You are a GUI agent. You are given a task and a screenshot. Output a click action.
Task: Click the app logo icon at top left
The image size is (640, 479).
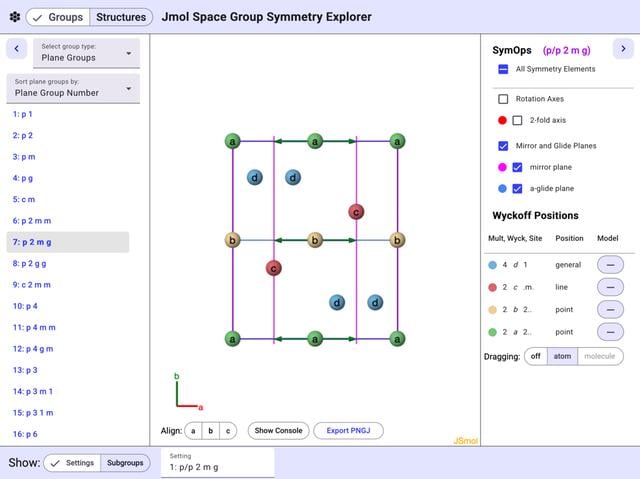[x=15, y=17]
